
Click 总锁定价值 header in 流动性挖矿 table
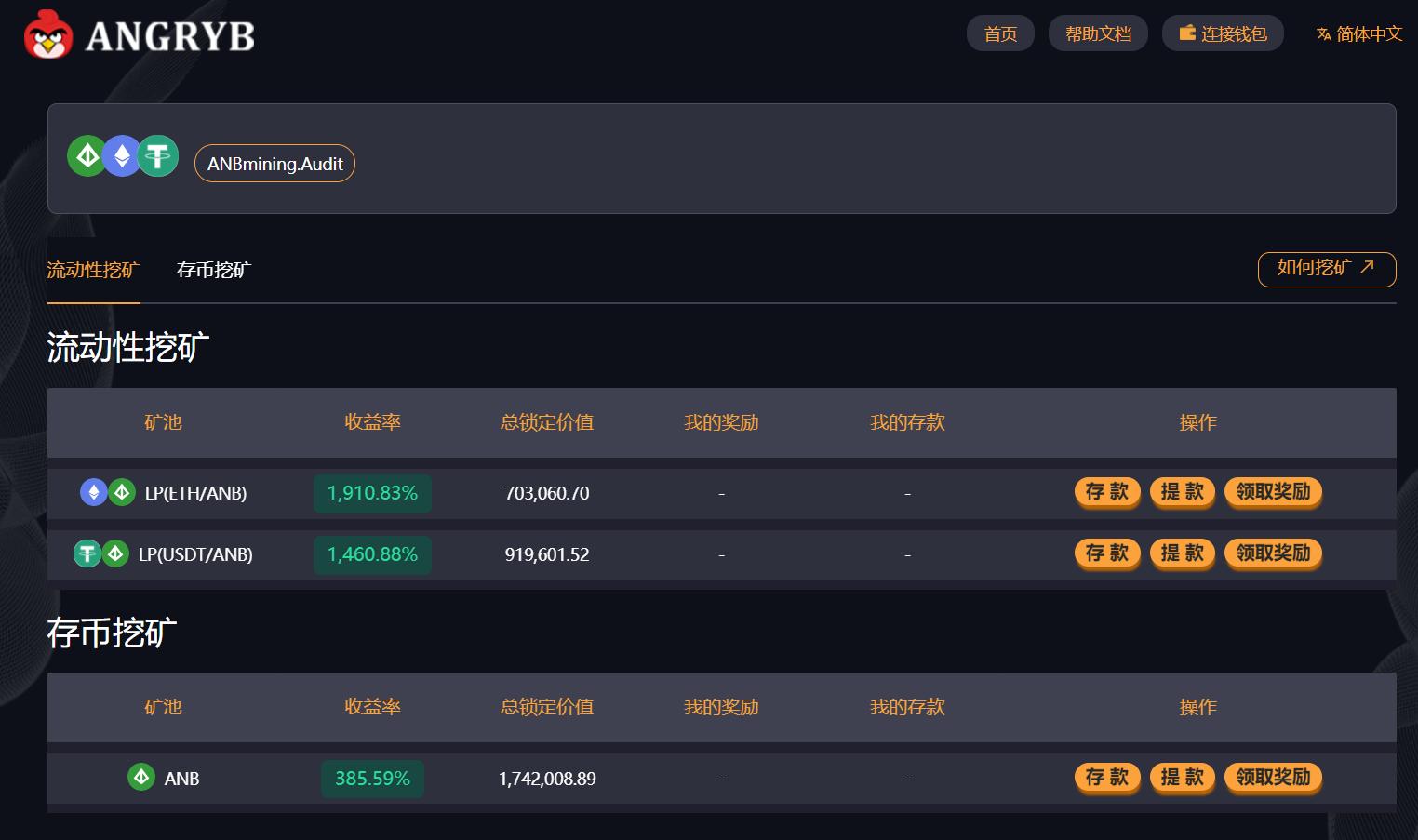(547, 422)
